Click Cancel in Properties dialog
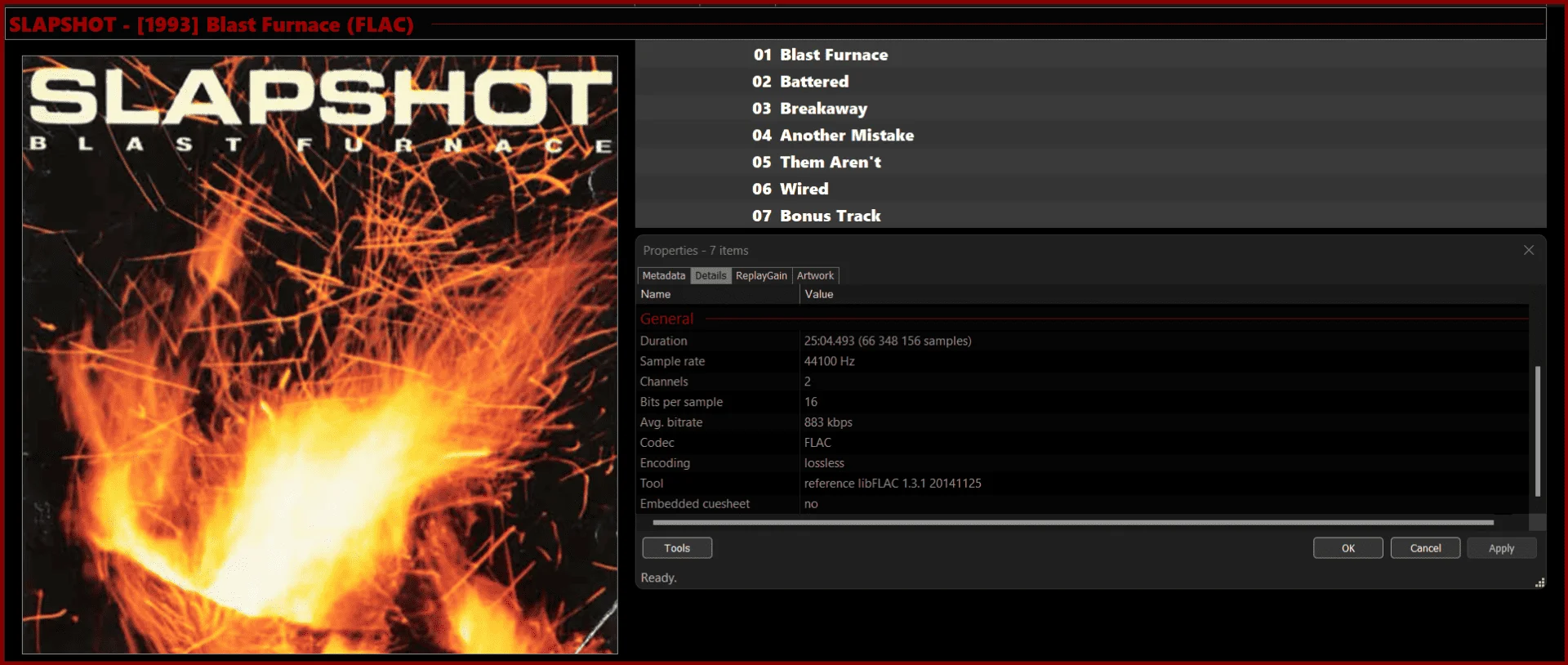Image resolution: width=1568 pixels, height=665 pixels. coord(1426,548)
